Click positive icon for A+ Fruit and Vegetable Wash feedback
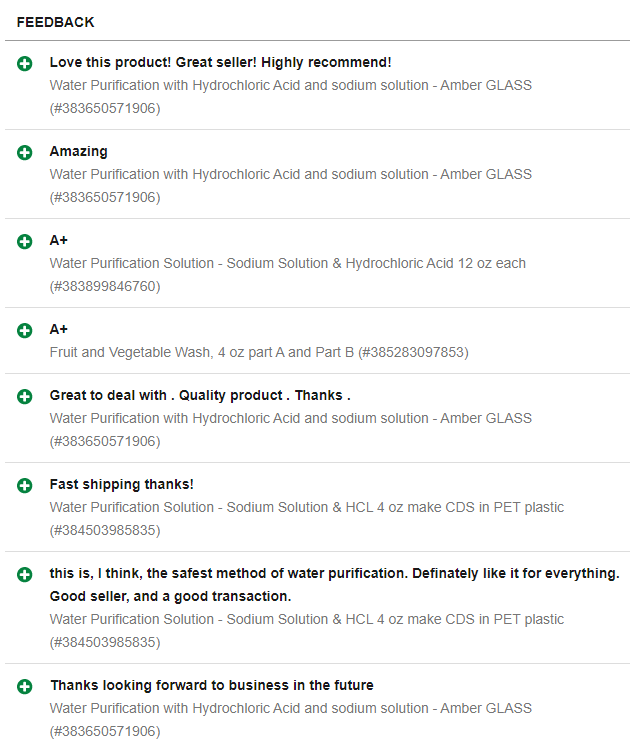This screenshot has height=740, width=630. (25, 331)
